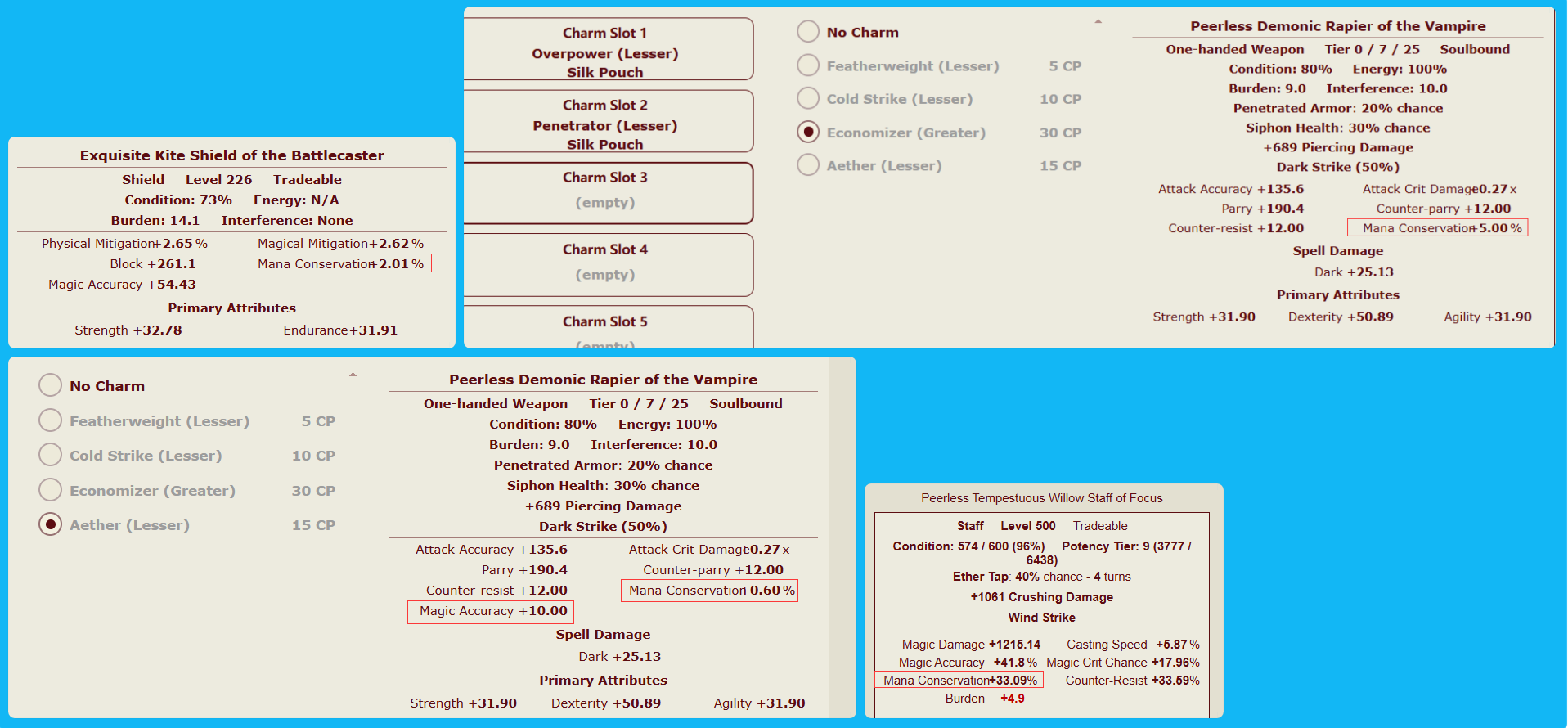Open Charm Slot 2 with Penetrator (Lesser)
Screen dimensions: 1568x728
605,123
